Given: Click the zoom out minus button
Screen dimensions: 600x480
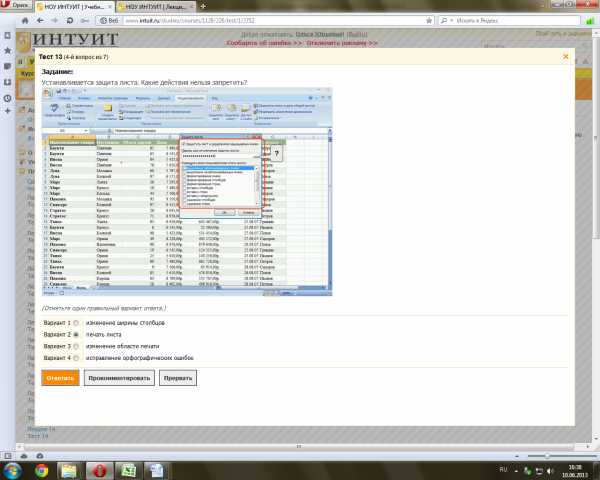Looking at the screenshot, I should (517, 456).
